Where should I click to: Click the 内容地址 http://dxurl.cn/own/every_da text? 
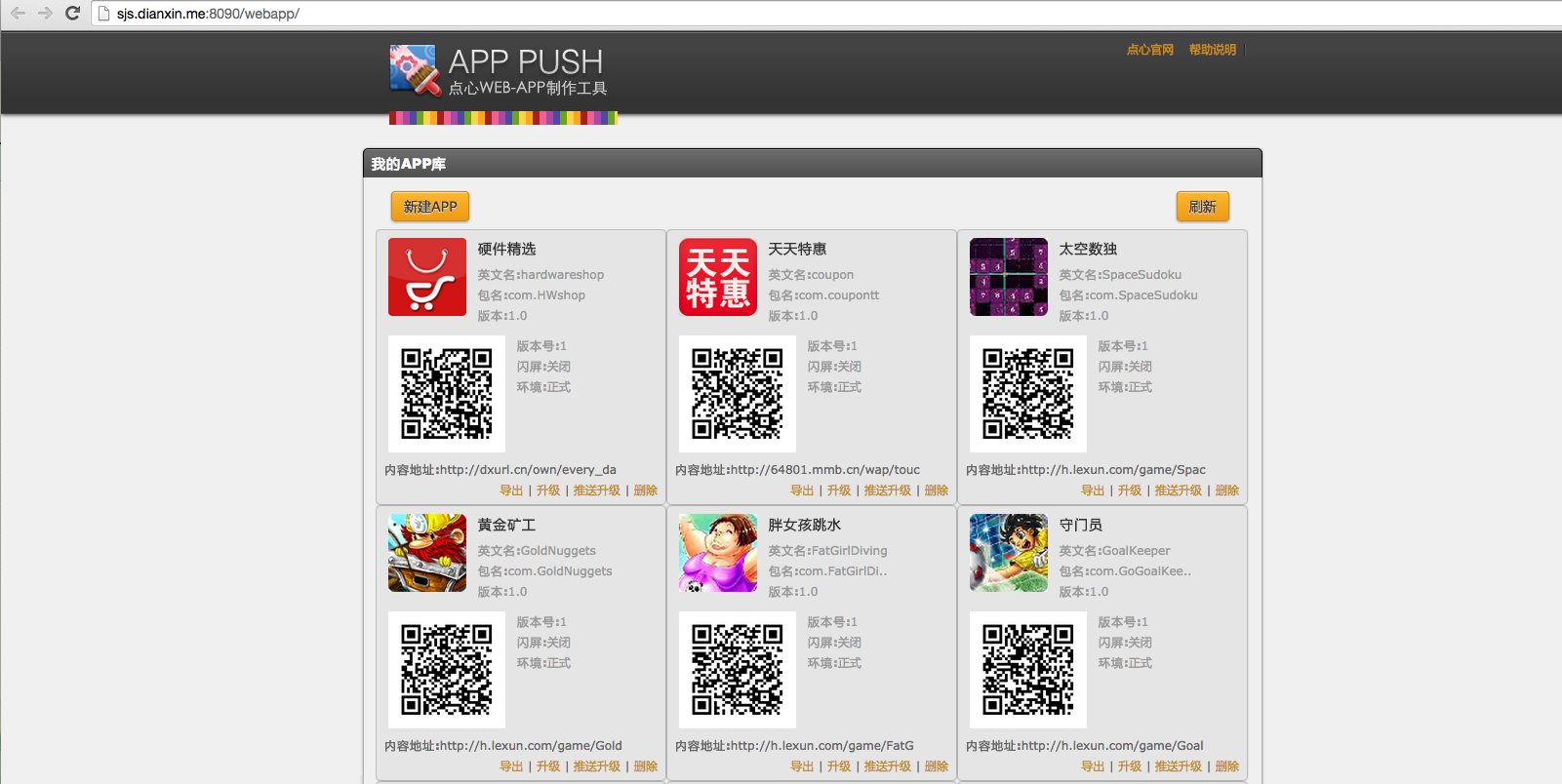pos(501,470)
